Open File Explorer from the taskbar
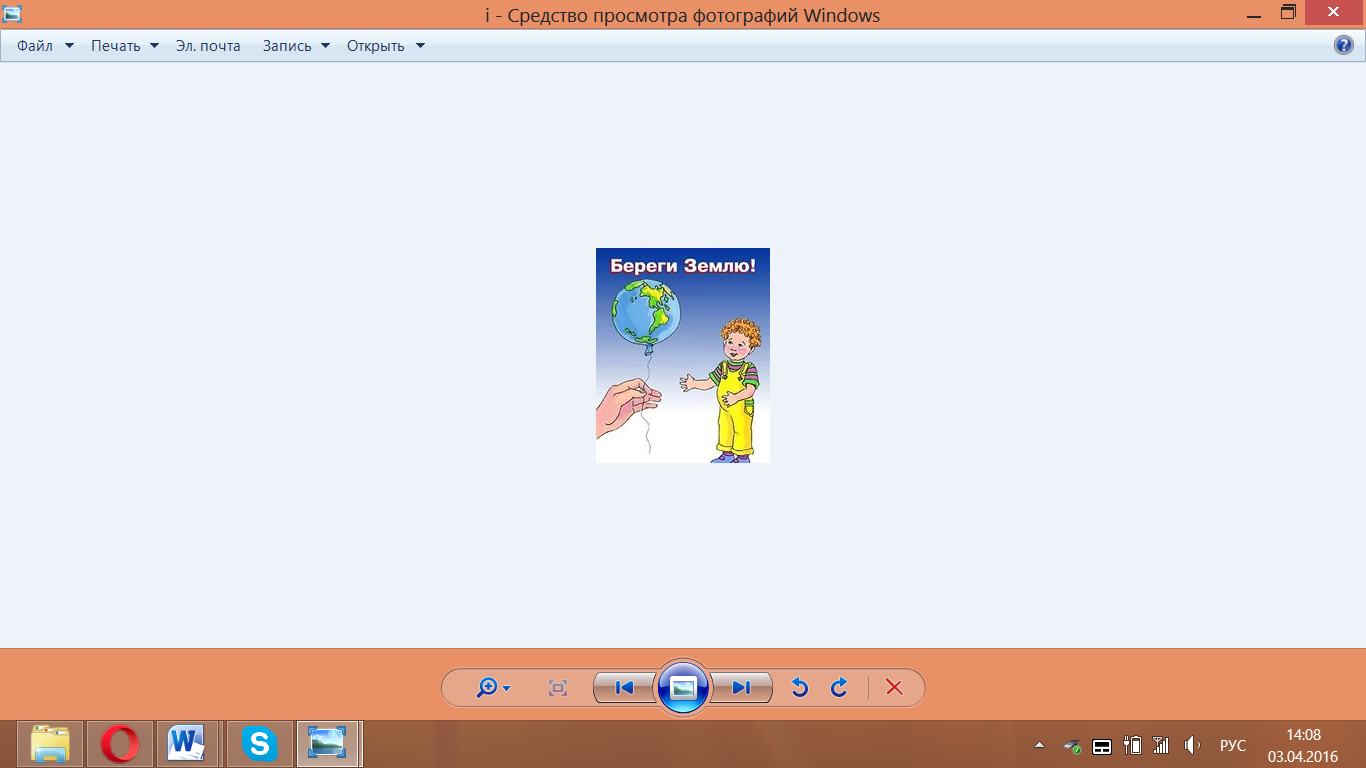The image size is (1366, 768). tap(50, 744)
